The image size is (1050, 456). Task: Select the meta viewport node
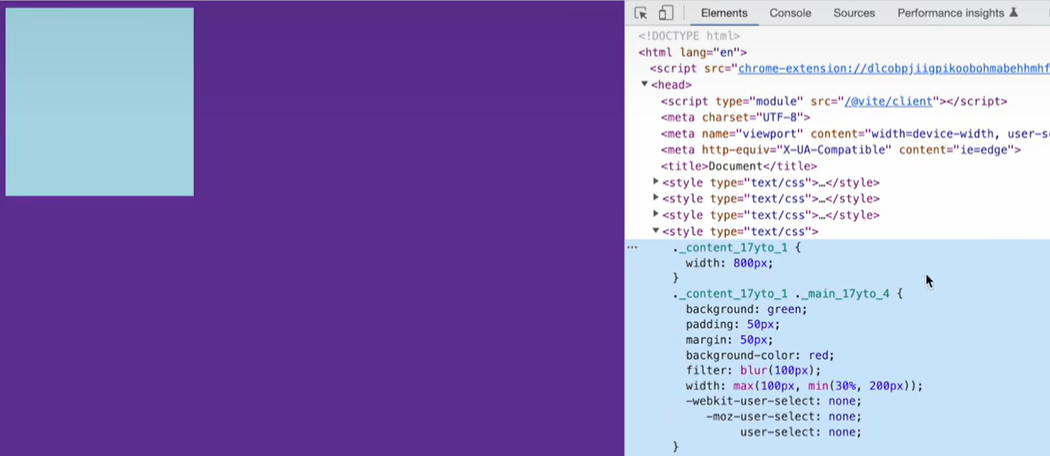coord(850,133)
